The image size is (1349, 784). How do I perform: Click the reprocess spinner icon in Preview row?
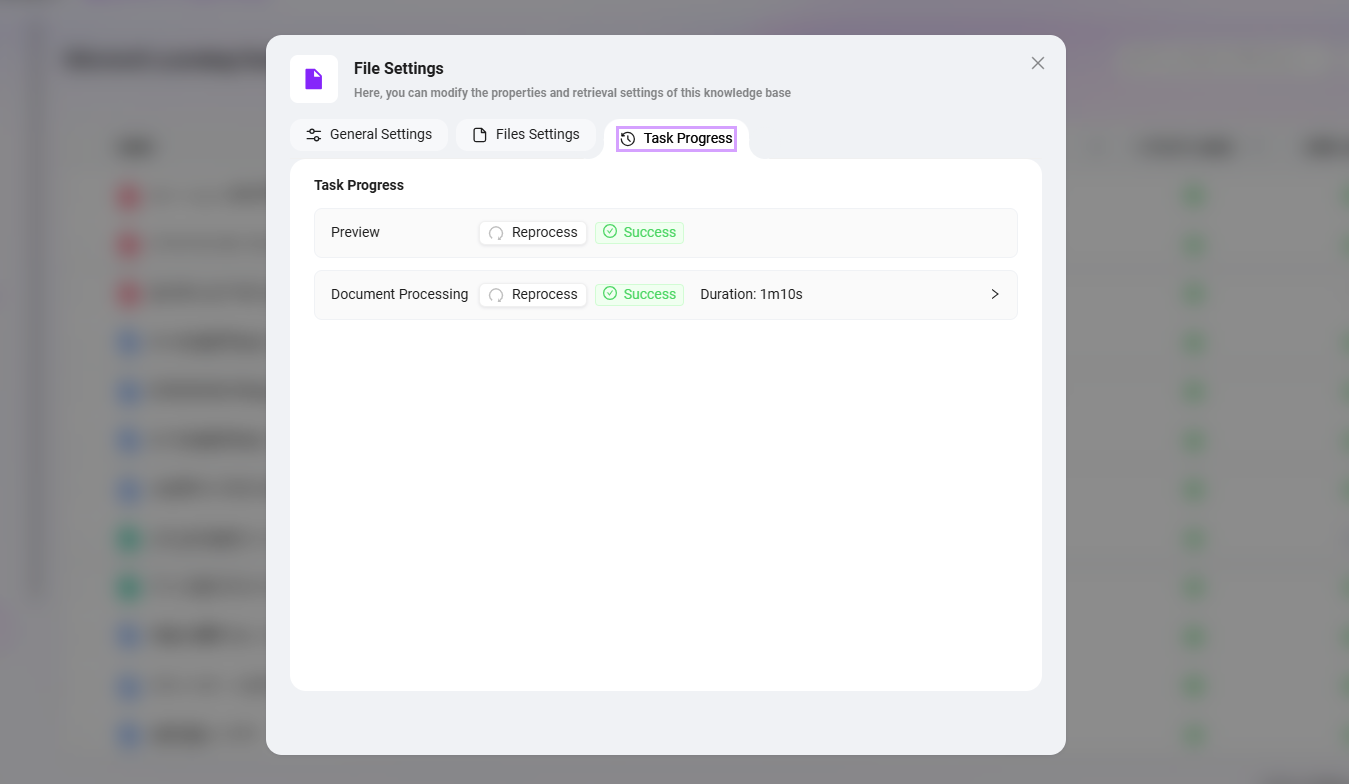[496, 233]
